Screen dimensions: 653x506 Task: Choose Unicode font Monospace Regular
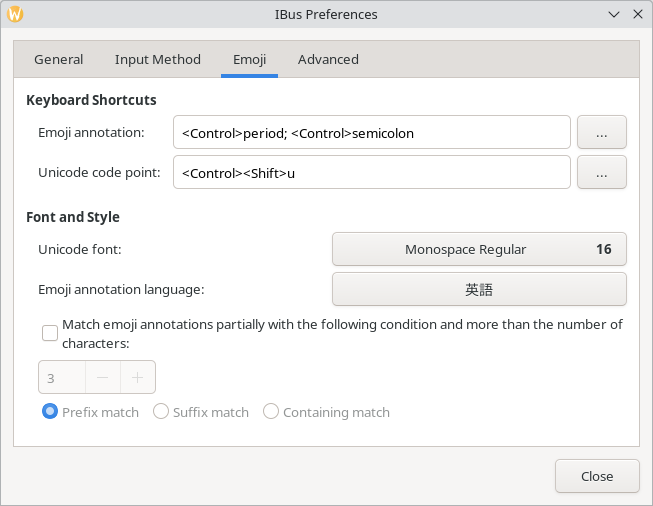point(479,249)
